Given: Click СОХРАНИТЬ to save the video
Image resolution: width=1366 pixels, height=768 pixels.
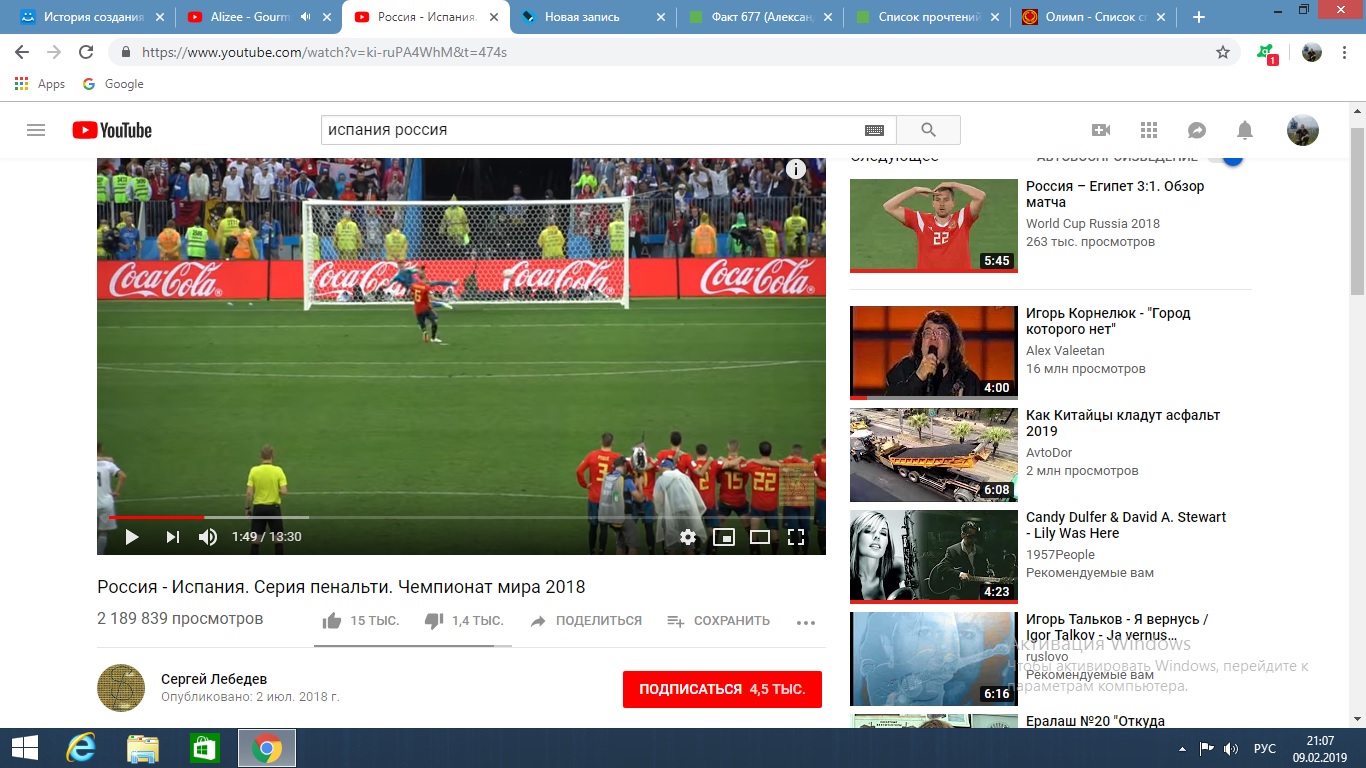Looking at the screenshot, I should (x=719, y=621).
